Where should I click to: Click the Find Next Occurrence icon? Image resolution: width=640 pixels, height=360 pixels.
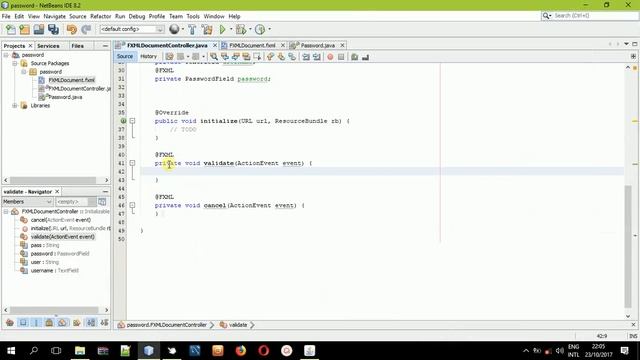(x=236, y=57)
